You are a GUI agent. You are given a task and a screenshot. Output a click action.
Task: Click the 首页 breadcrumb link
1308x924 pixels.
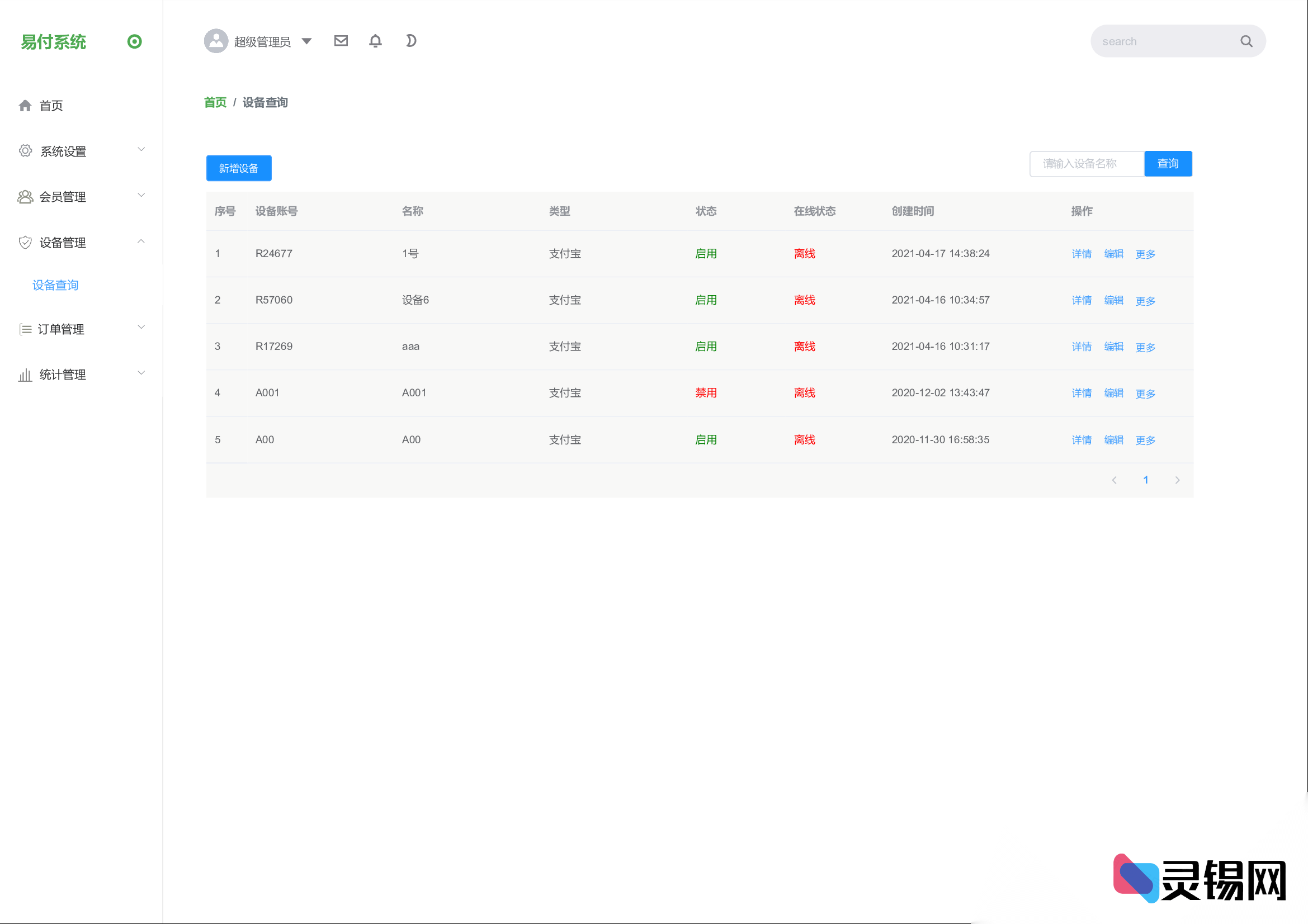point(215,102)
